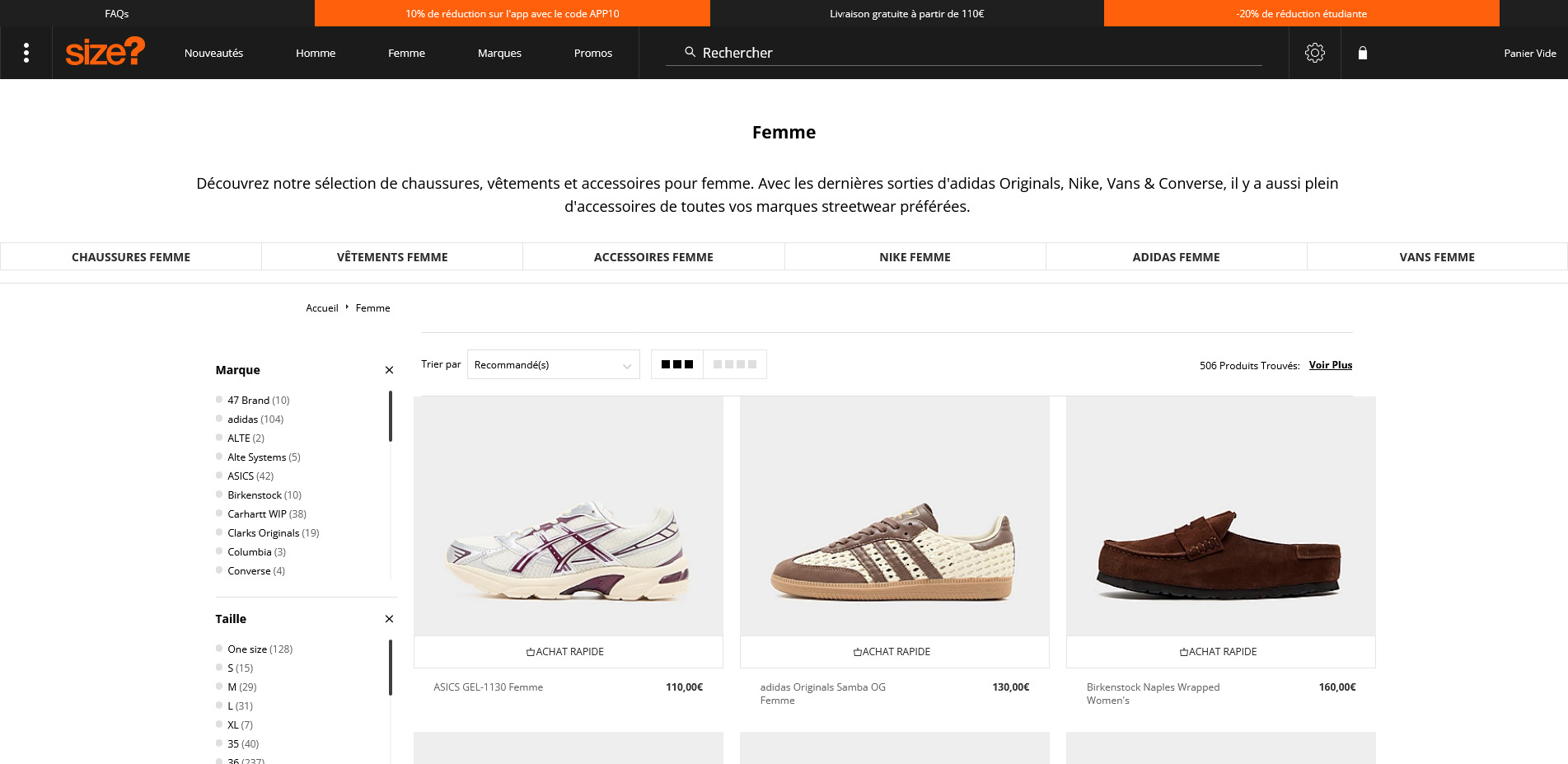View free delivery from 110€ info
This screenshot has width=1568, height=764.
(x=907, y=13)
